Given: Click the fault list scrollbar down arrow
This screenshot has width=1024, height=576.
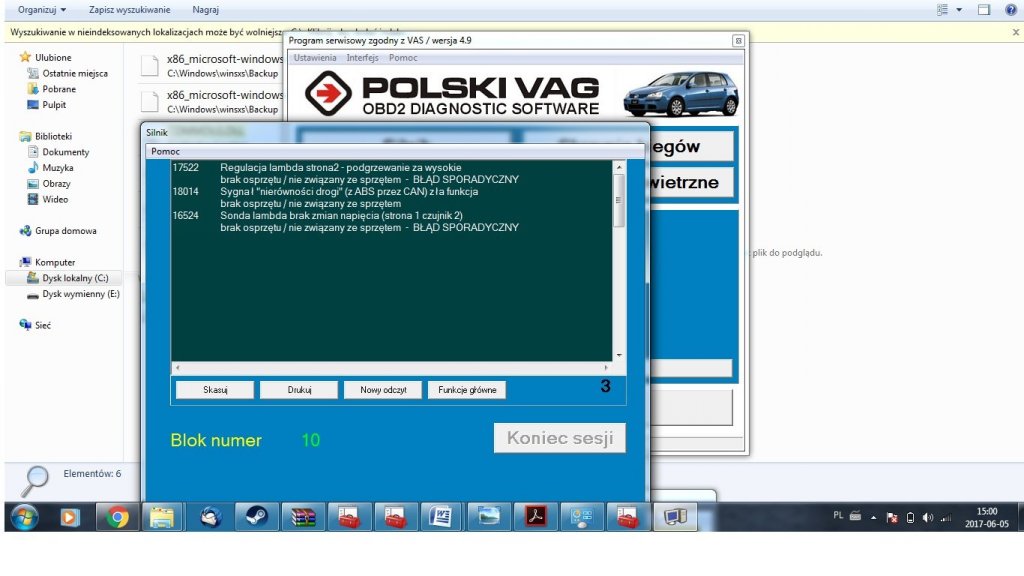Looking at the screenshot, I should (x=618, y=355).
